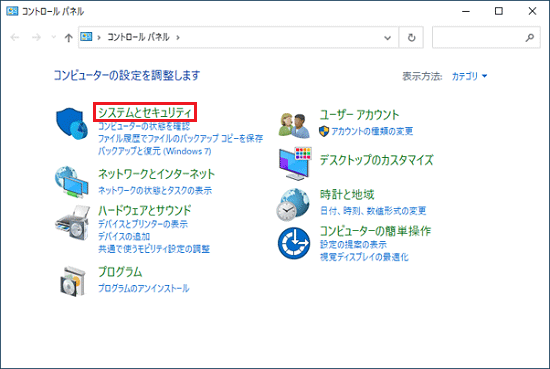Open the カテゴリ view-by dropdown

click(x=469, y=76)
